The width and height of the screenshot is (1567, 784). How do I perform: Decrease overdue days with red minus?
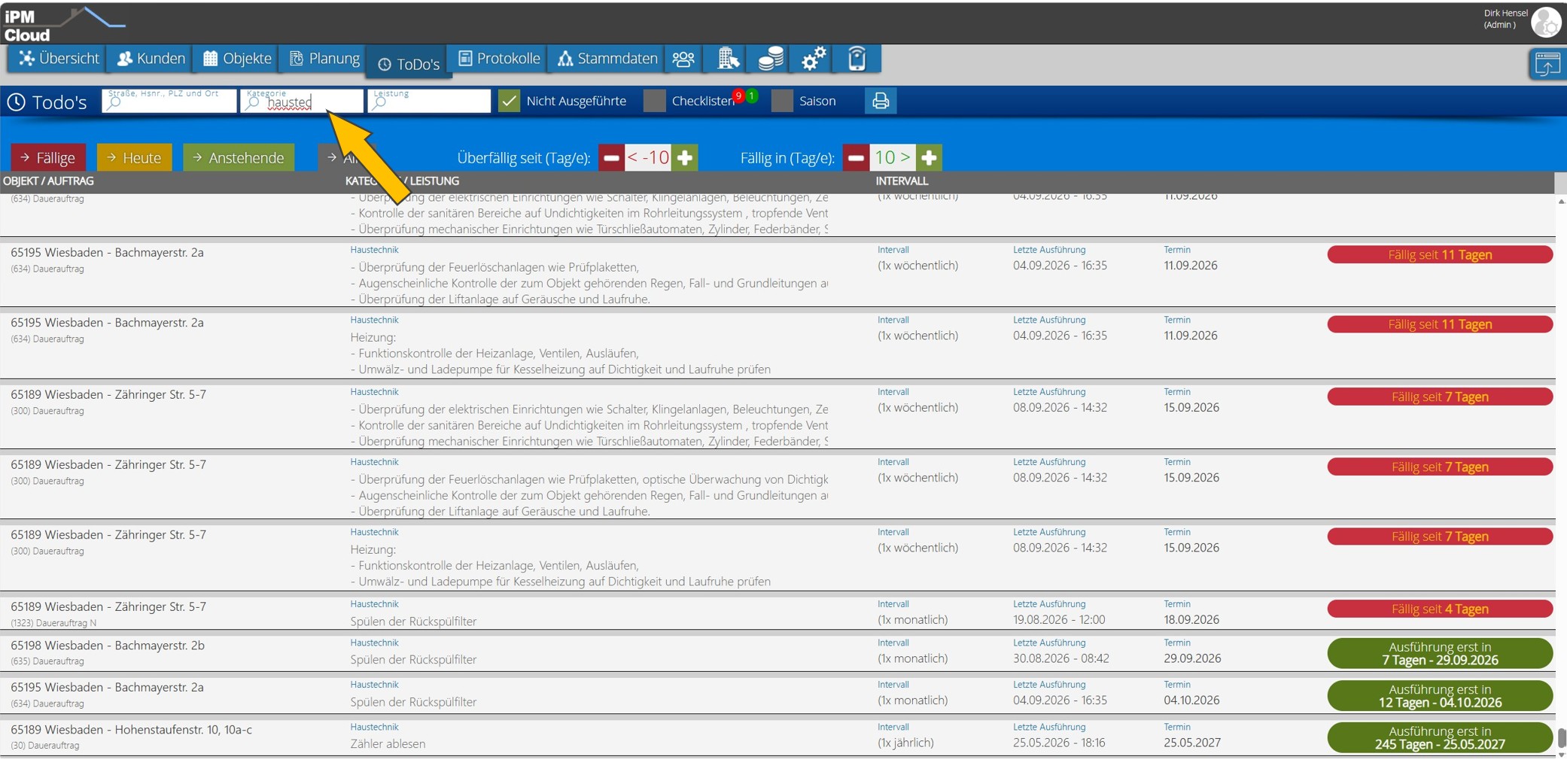tap(611, 158)
